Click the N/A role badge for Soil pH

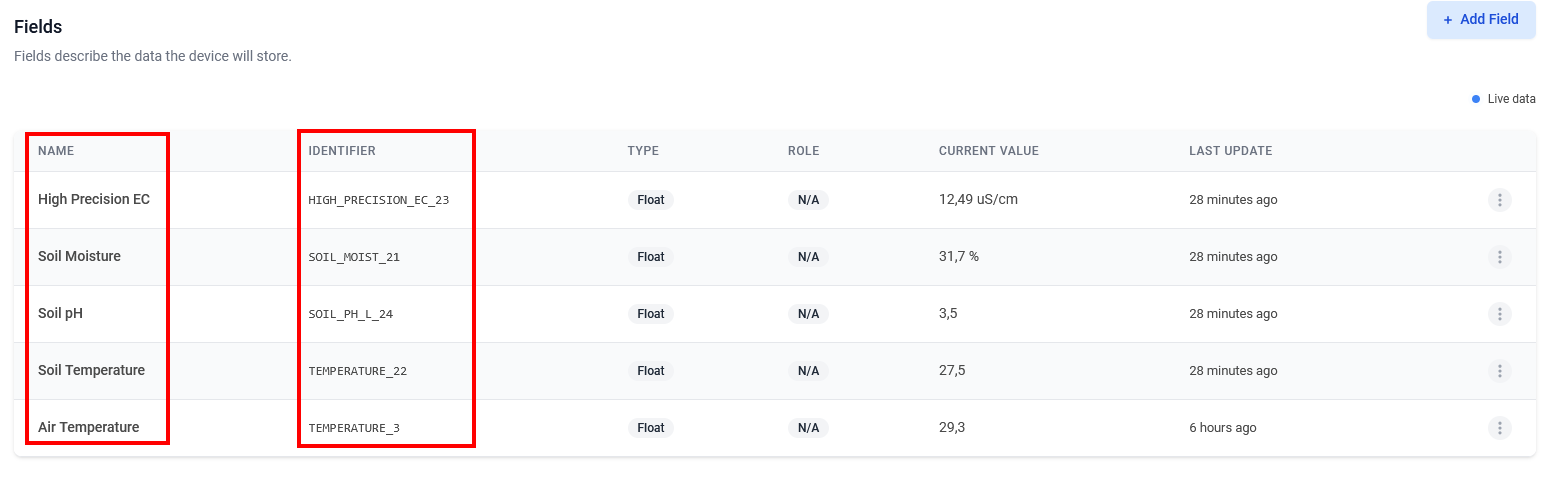point(808,314)
